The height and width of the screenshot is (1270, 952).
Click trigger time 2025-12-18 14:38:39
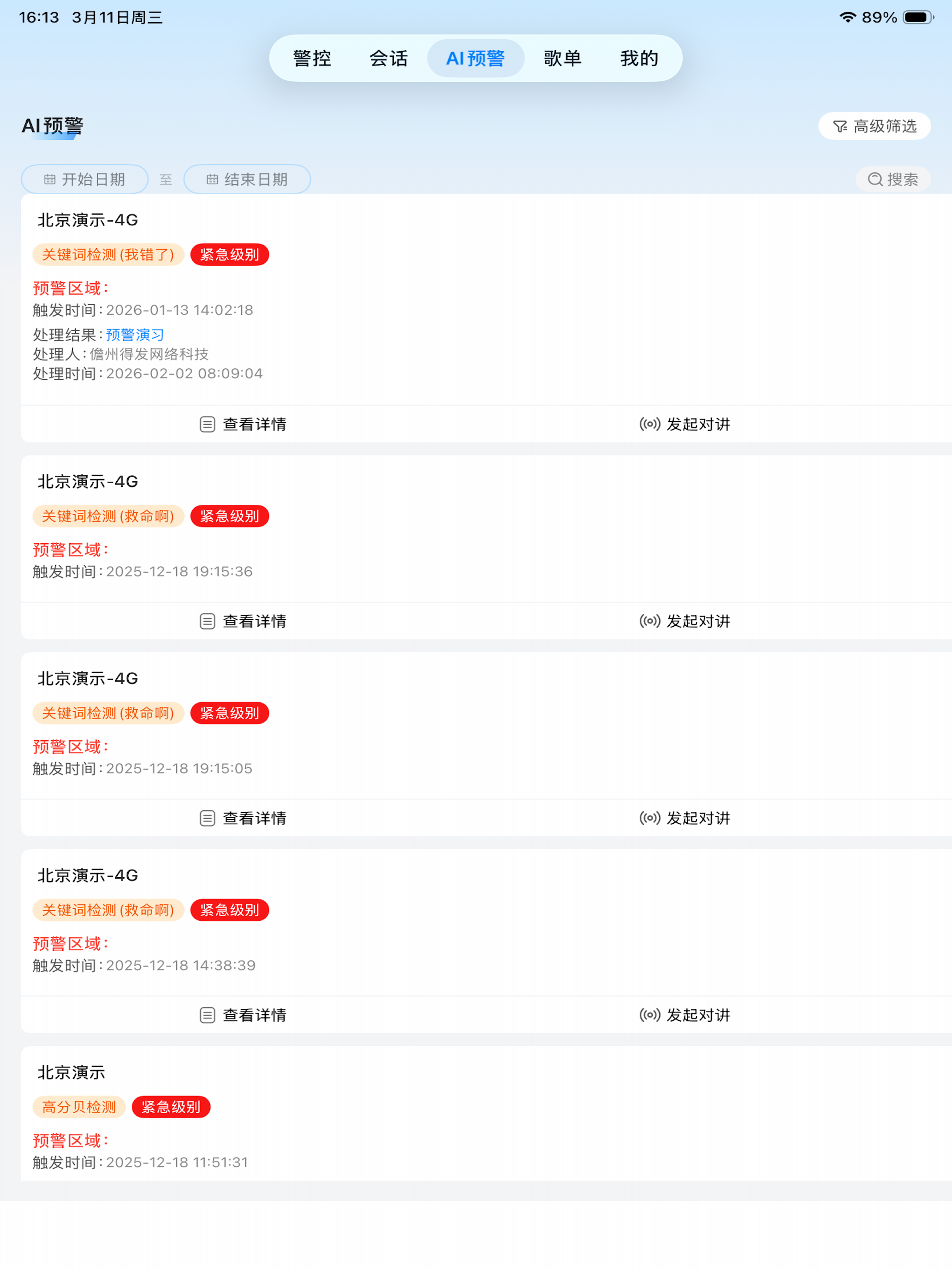181,966
